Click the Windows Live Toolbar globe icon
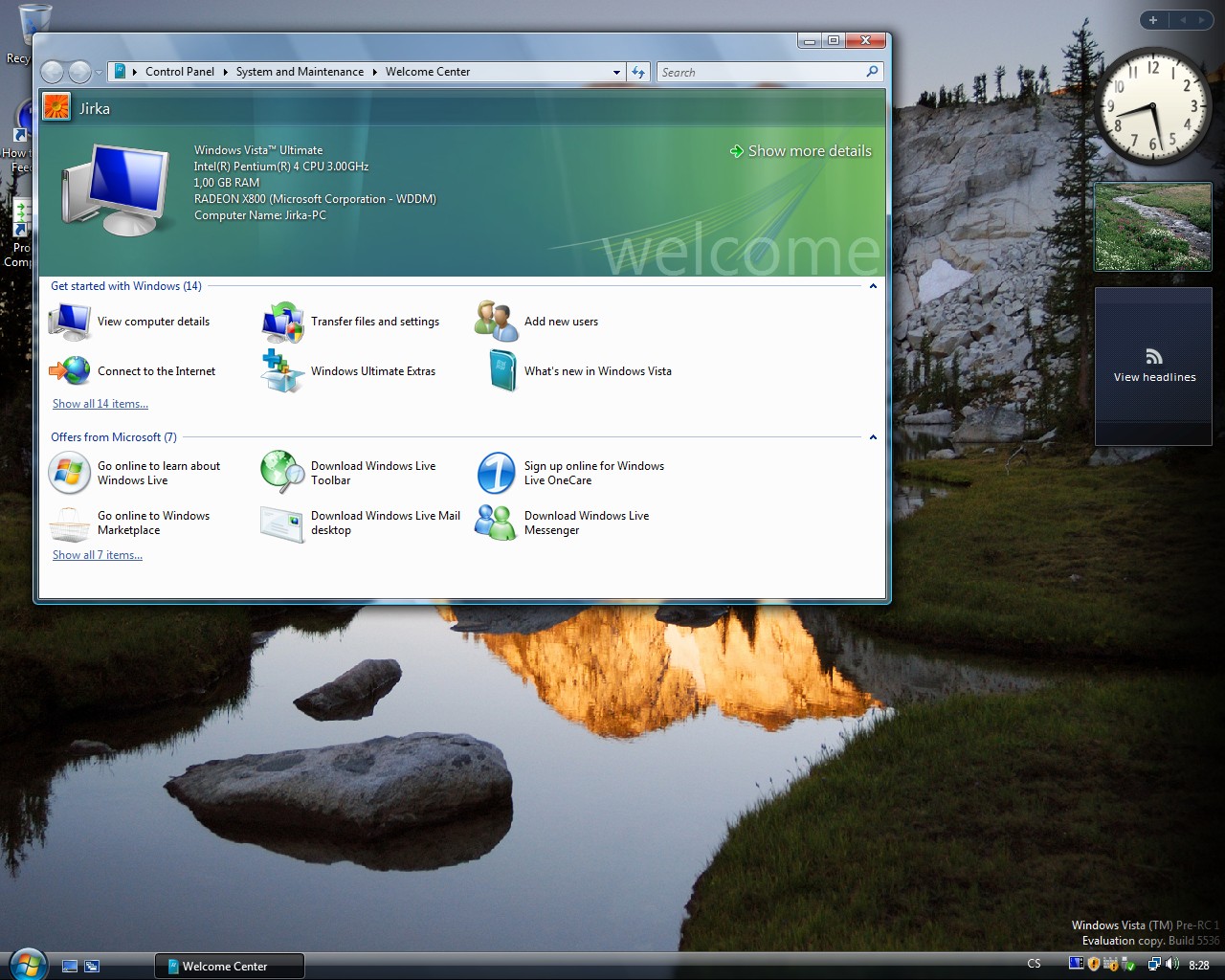The image size is (1225, 980). (282, 471)
